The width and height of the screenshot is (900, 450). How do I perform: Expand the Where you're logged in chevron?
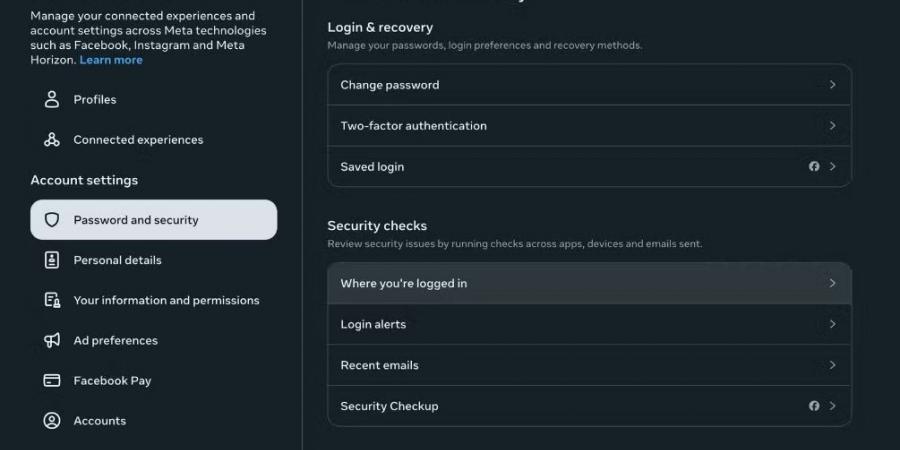[x=832, y=283]
